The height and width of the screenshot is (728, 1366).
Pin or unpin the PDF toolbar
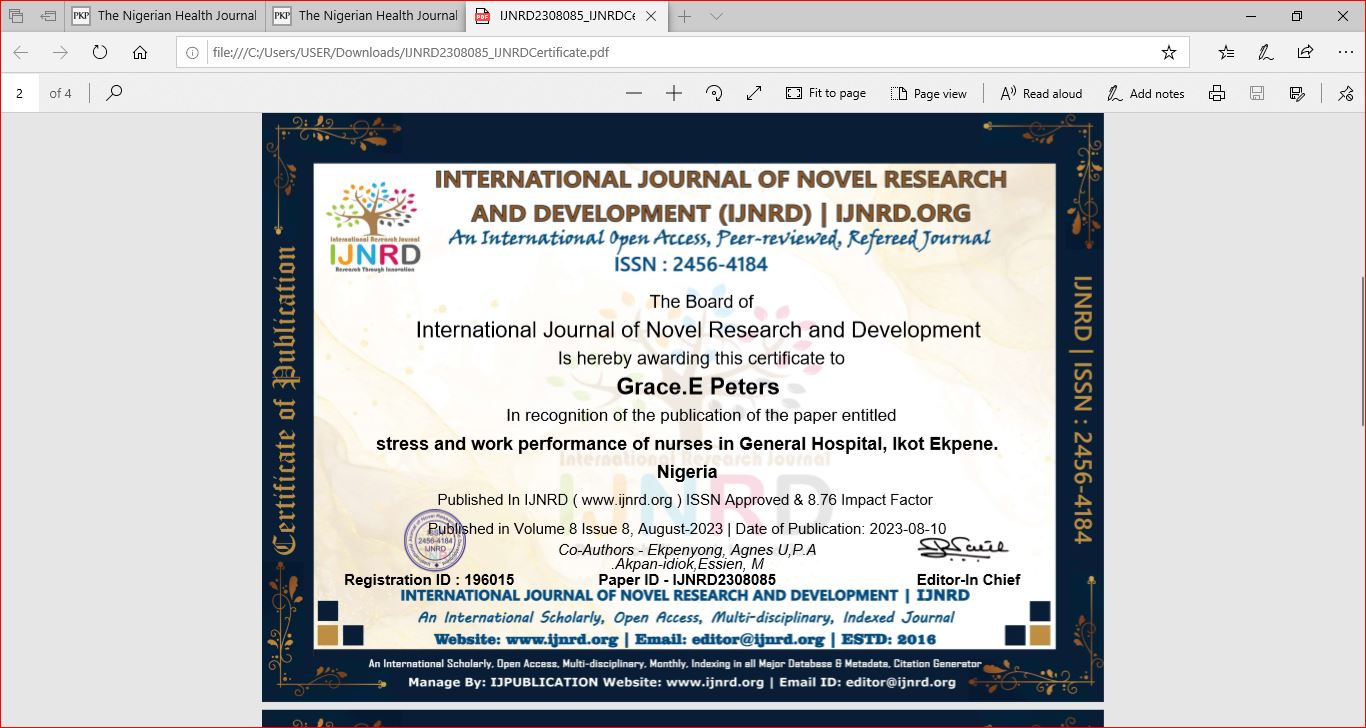1345,93
